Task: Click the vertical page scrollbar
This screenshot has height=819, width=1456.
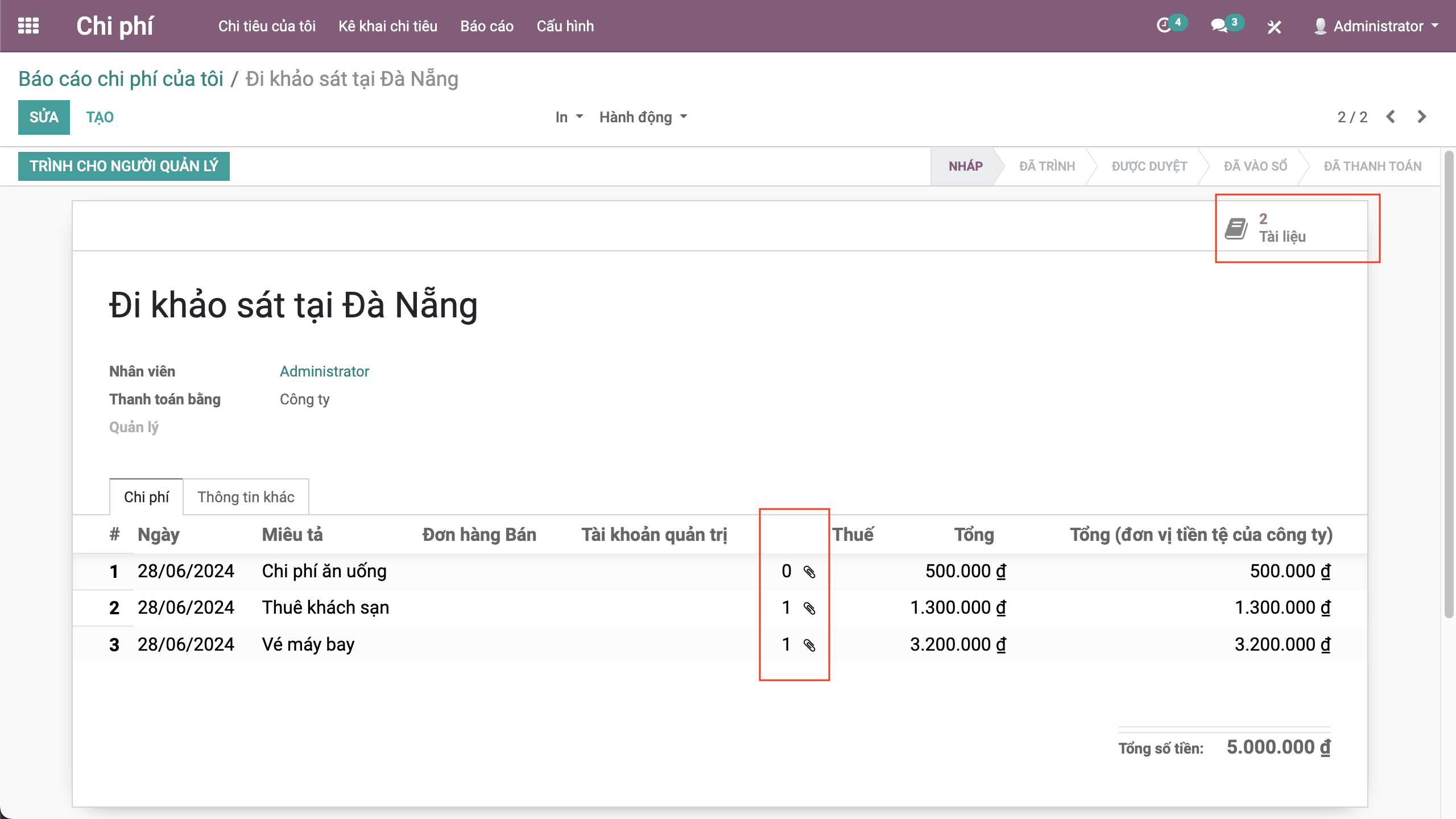Action: point(1449,384)
